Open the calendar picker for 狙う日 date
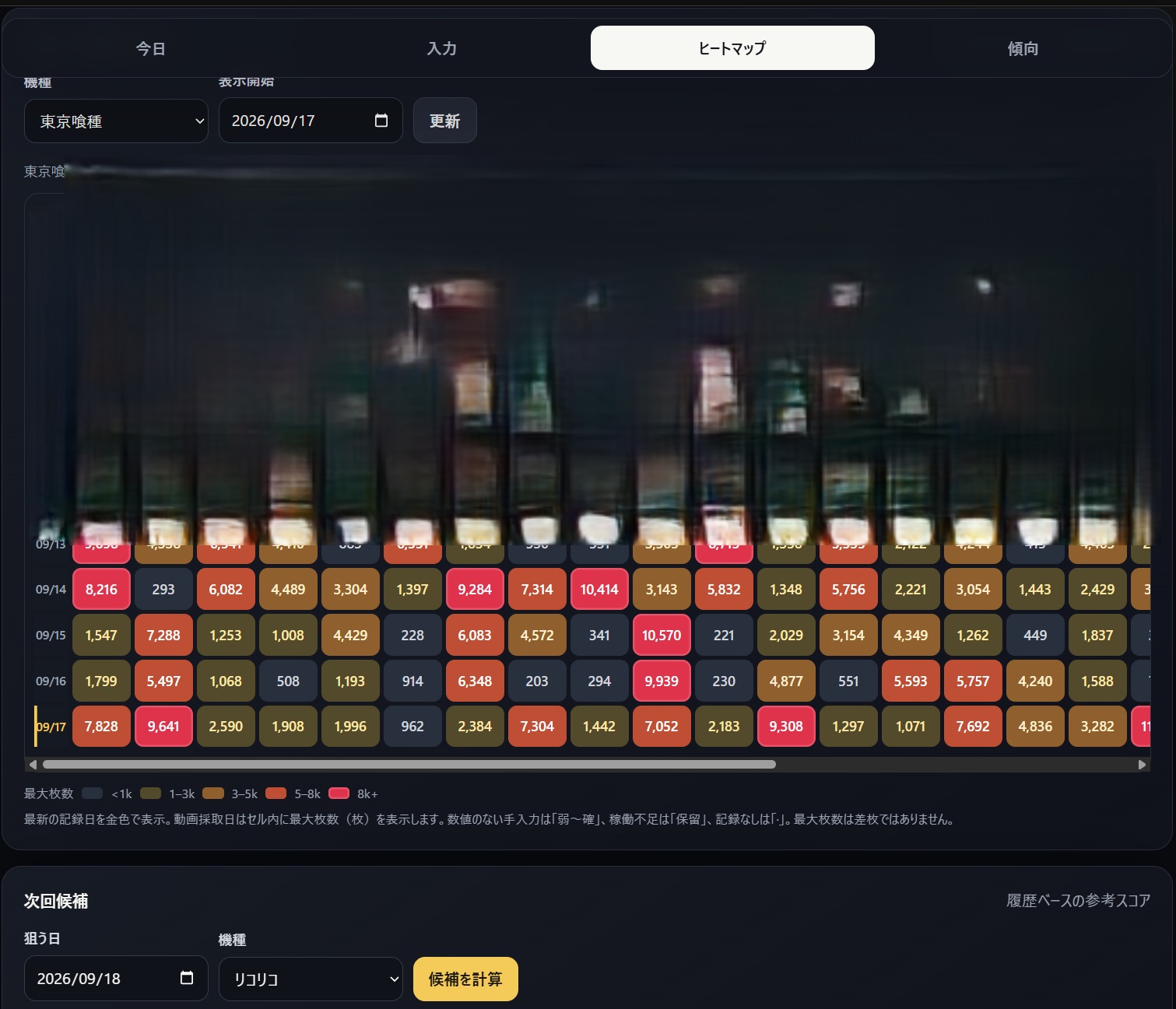 pyautogui.click(x=187, y=978)
